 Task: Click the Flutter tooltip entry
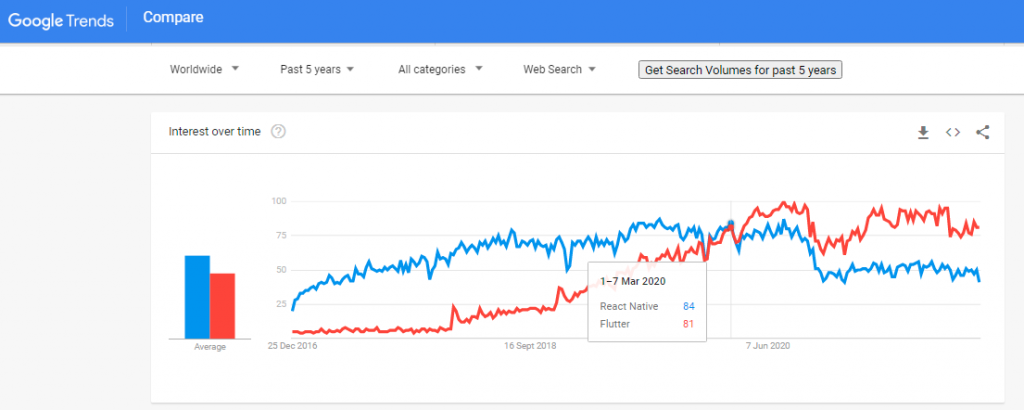click(647, 324)
